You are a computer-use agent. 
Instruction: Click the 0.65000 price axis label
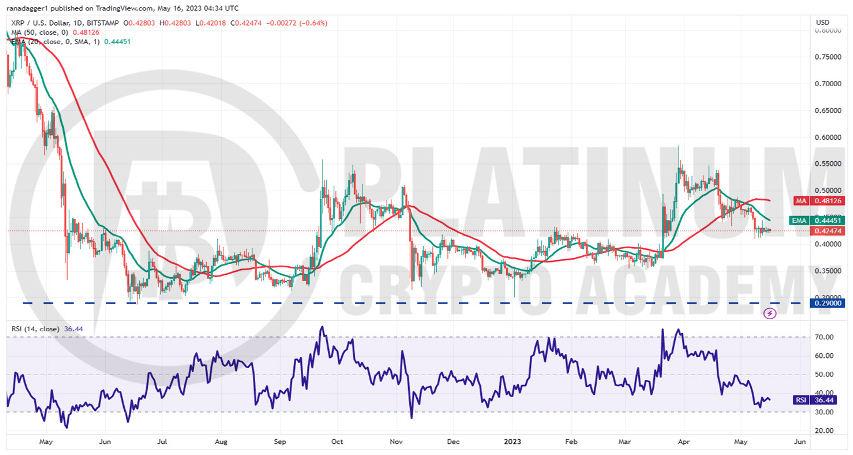[x=827, y=110]
